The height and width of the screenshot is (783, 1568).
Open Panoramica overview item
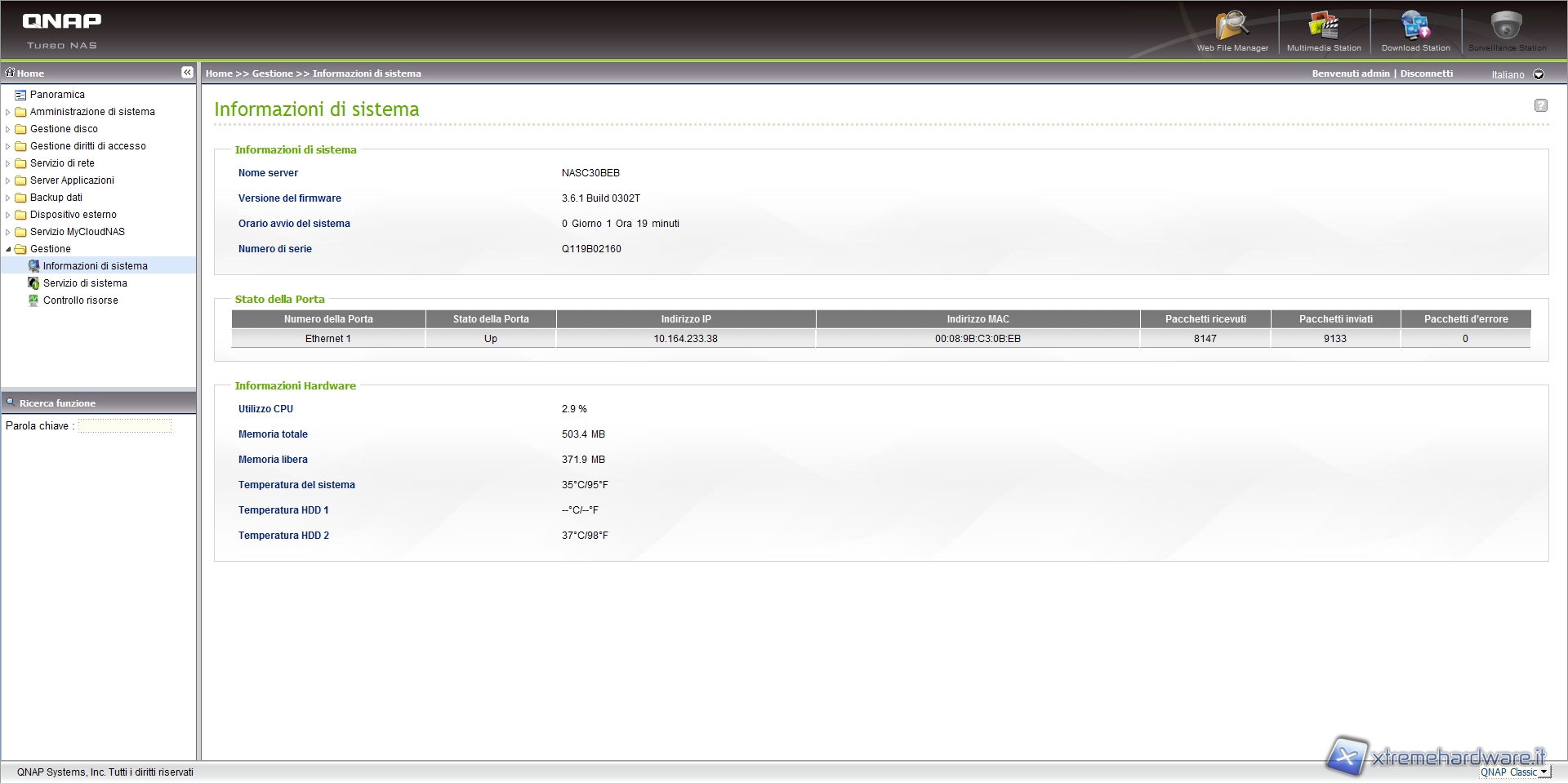tap(57, 95)
